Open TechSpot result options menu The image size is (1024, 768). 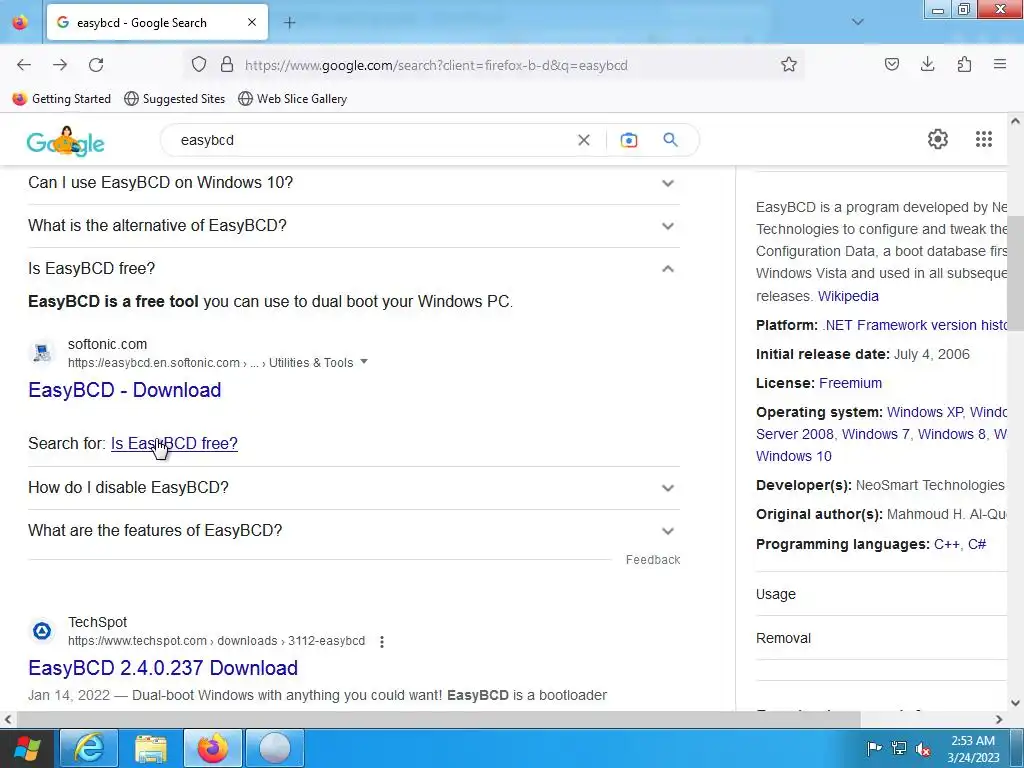tap(382, 642)
